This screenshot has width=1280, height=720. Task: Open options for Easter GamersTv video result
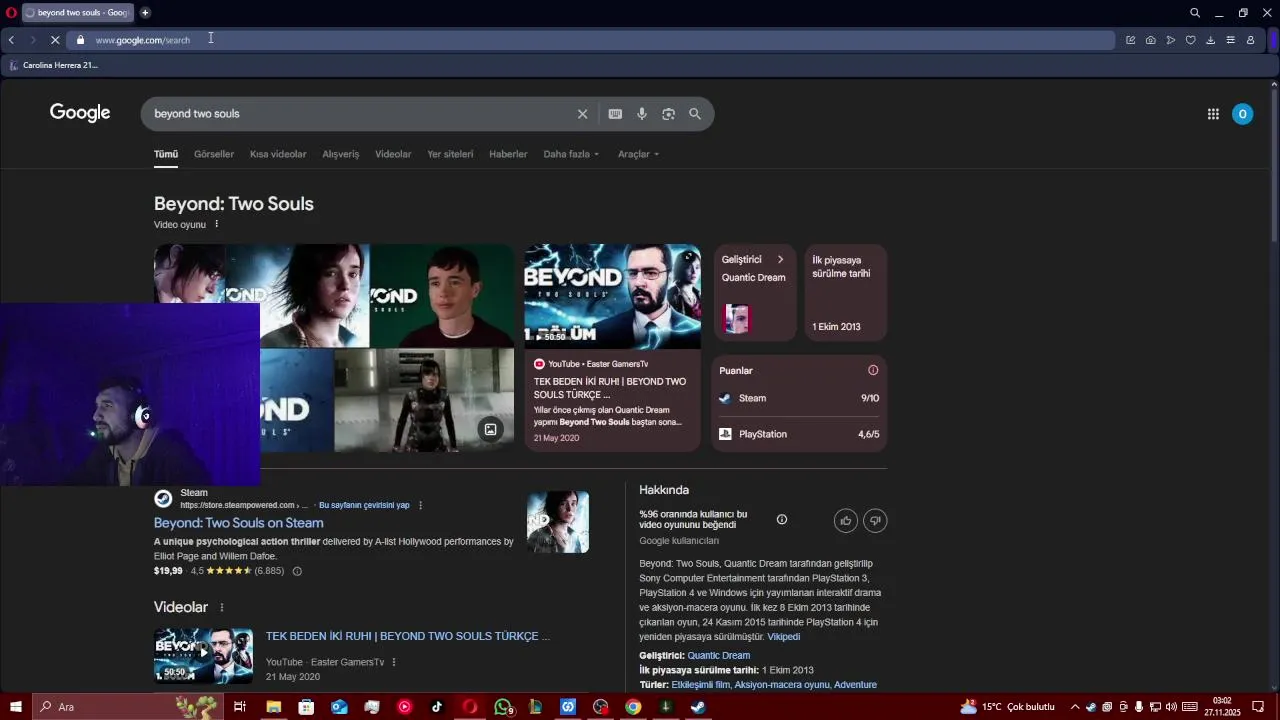tap(394, 662)
